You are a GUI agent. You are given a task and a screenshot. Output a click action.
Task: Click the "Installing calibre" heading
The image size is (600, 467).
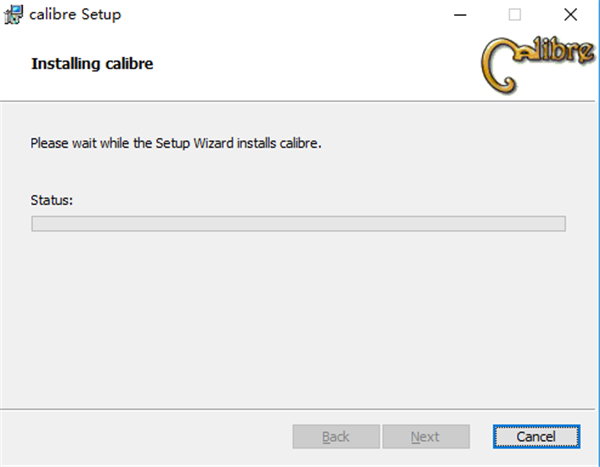pos(92,65)
